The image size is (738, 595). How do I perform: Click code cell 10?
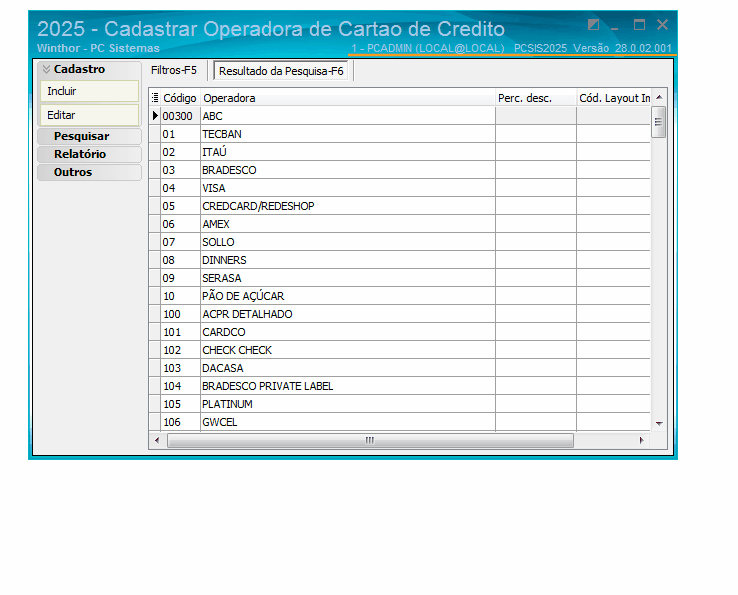coord(180,296)
